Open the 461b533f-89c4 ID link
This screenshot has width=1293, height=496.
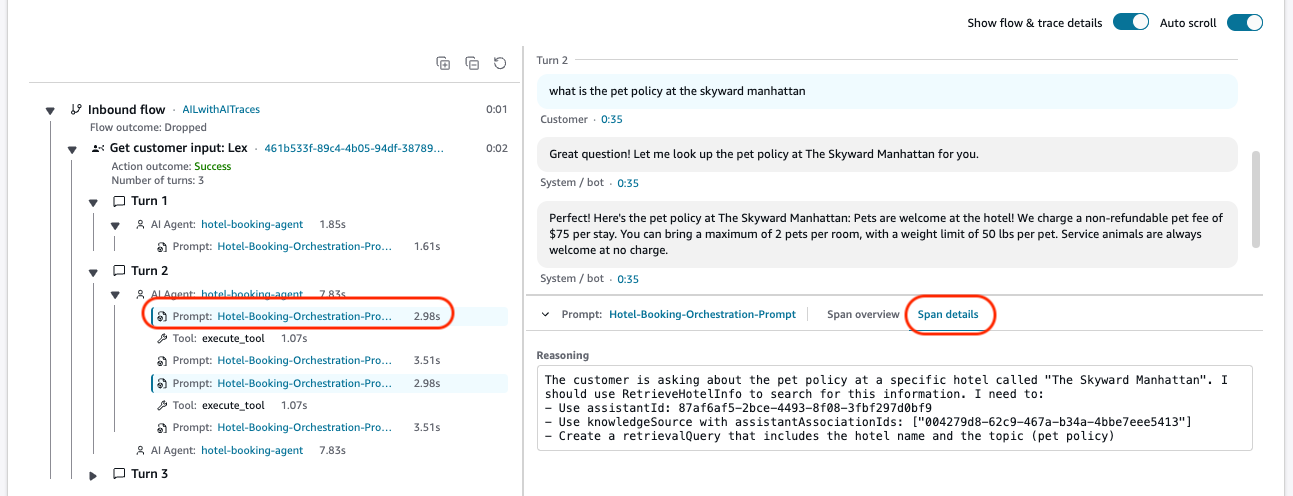pos(354,148)
